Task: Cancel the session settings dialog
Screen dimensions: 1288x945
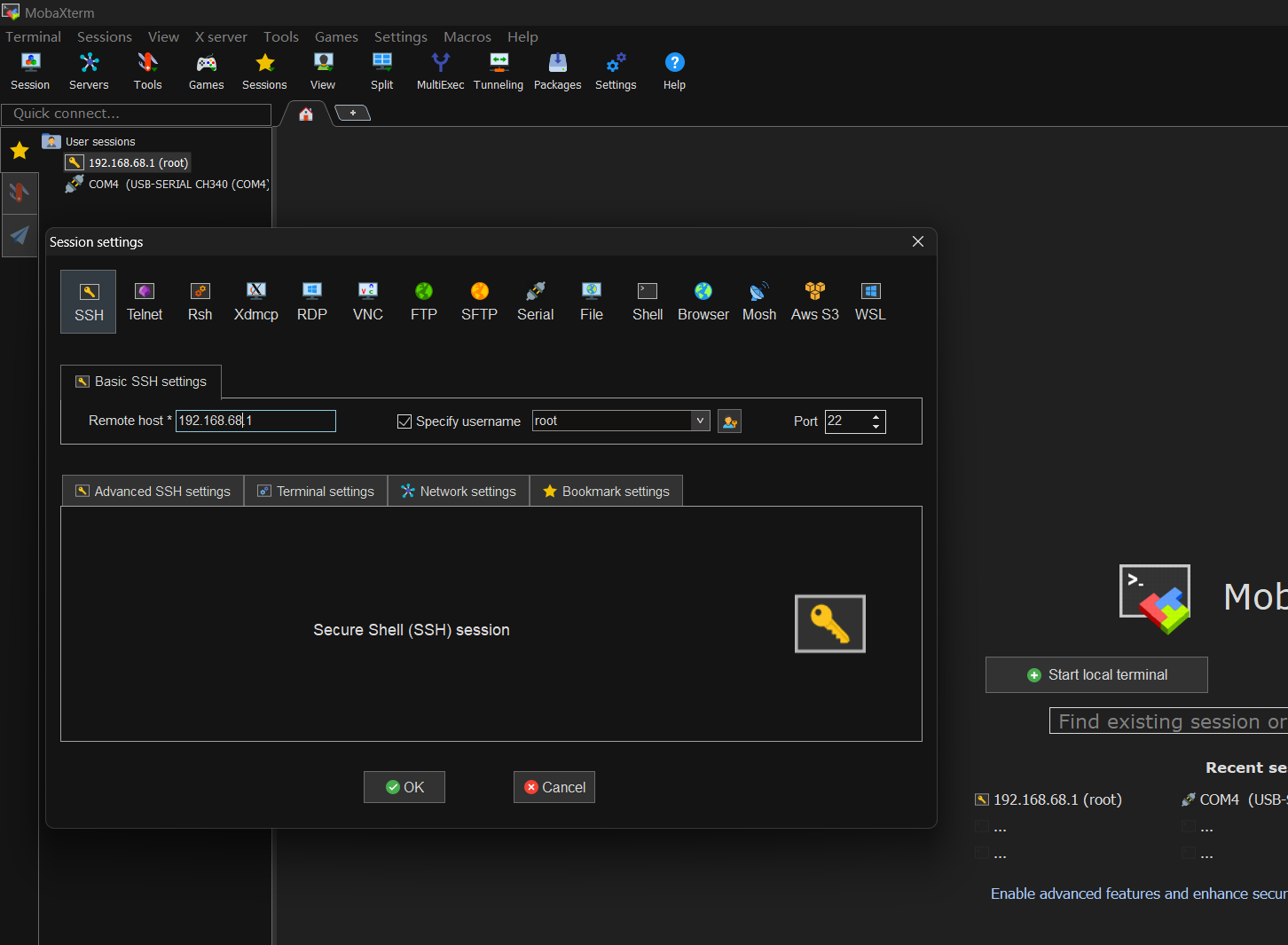Action: click(x=554, y=787)
